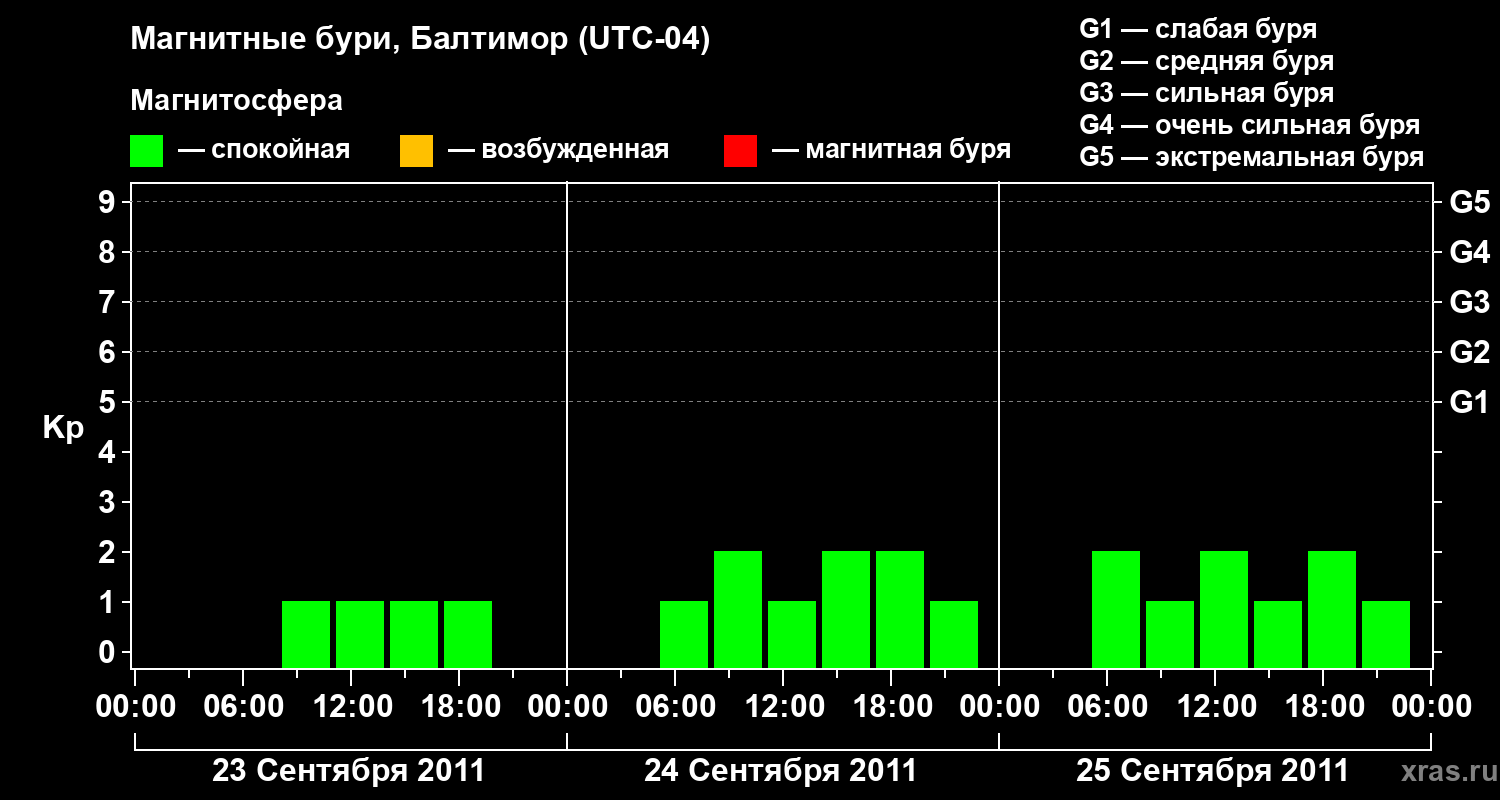Click the 12:00 time label under 23 Сентября
Image resolution: width=1500 pixels, height=800 pixels.
tap(351, 707)
